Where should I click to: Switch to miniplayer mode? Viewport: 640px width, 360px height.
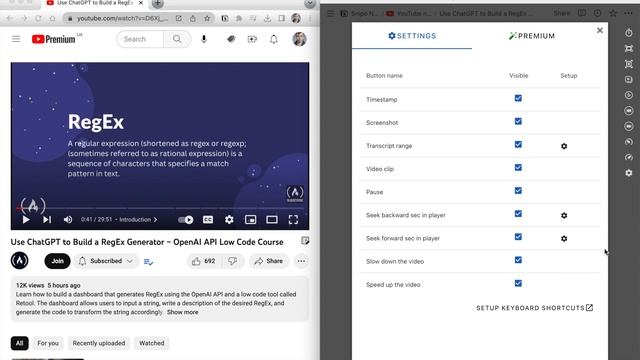(251, 220)
